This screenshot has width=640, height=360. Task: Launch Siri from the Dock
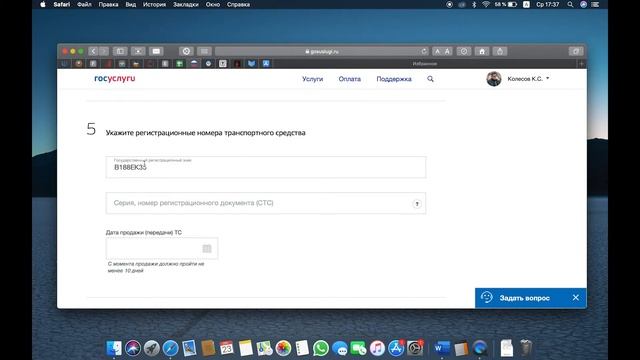[x=133, y=348]
